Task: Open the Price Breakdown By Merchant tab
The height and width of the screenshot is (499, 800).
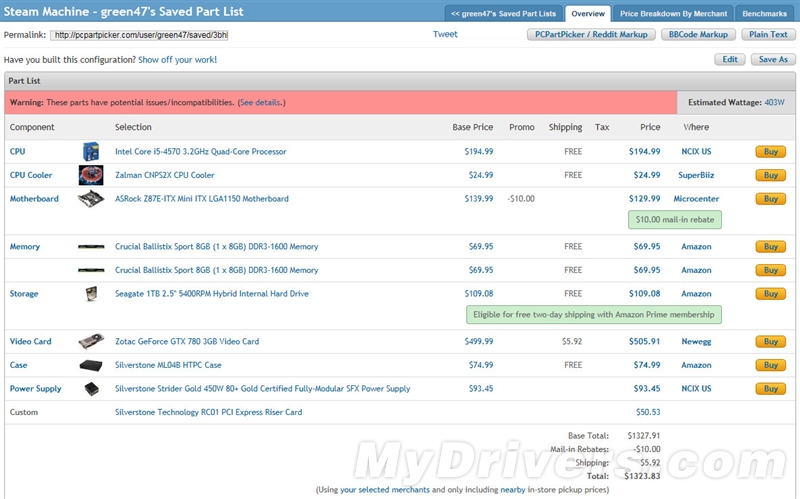Action: (673, 14)
